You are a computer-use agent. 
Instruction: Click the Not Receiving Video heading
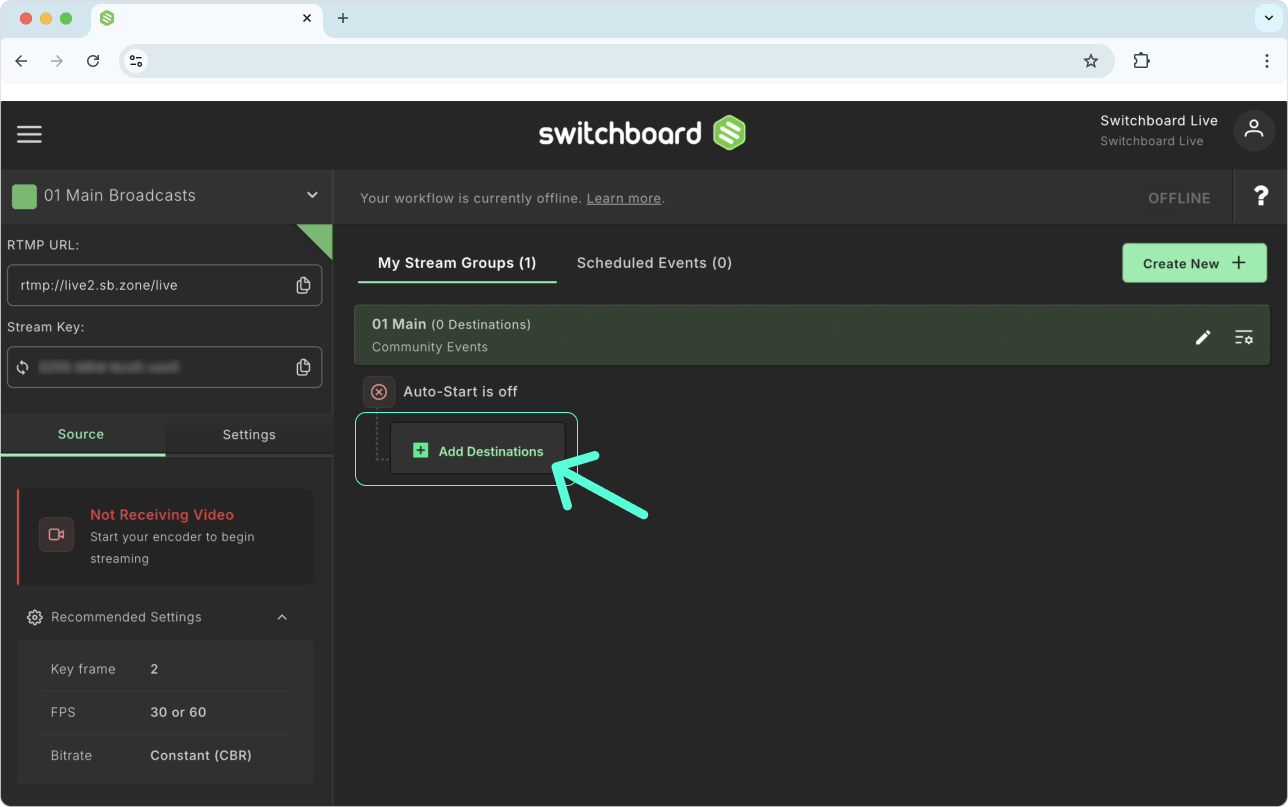pos(162,515)
